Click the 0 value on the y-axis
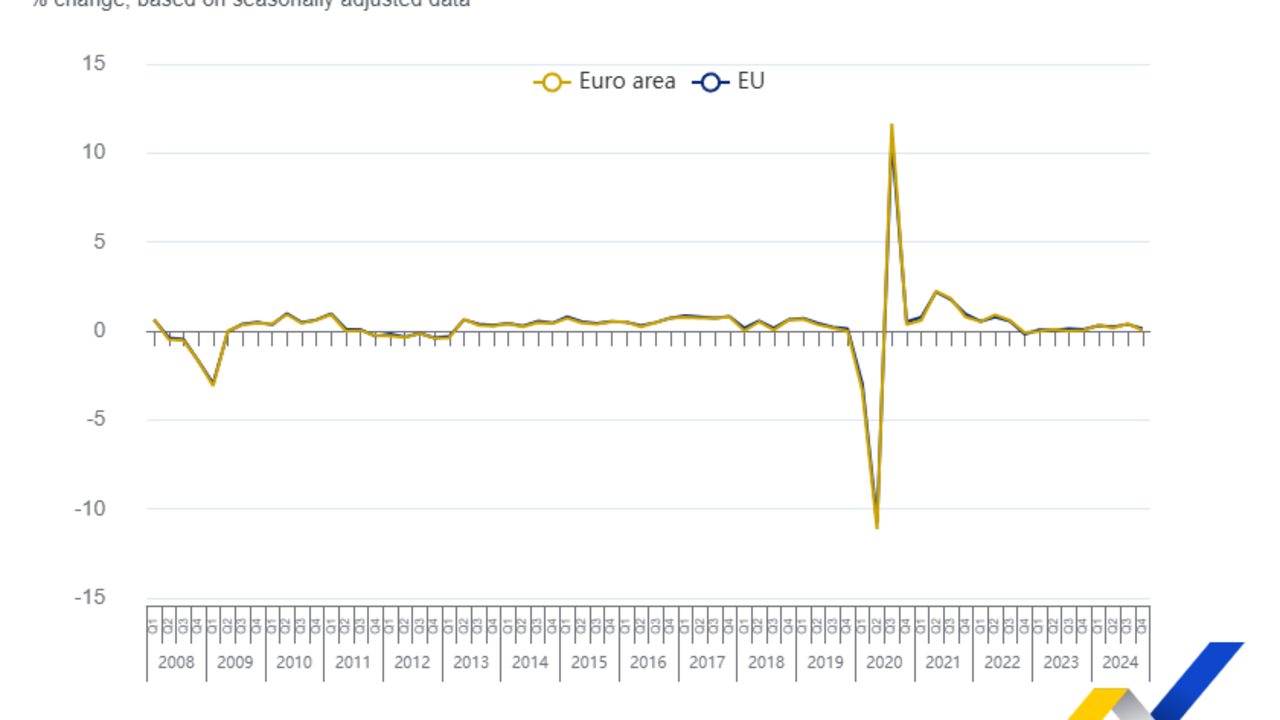Image resolution: width=1280 pixels, height=720 pixels. tap(100, 331)
